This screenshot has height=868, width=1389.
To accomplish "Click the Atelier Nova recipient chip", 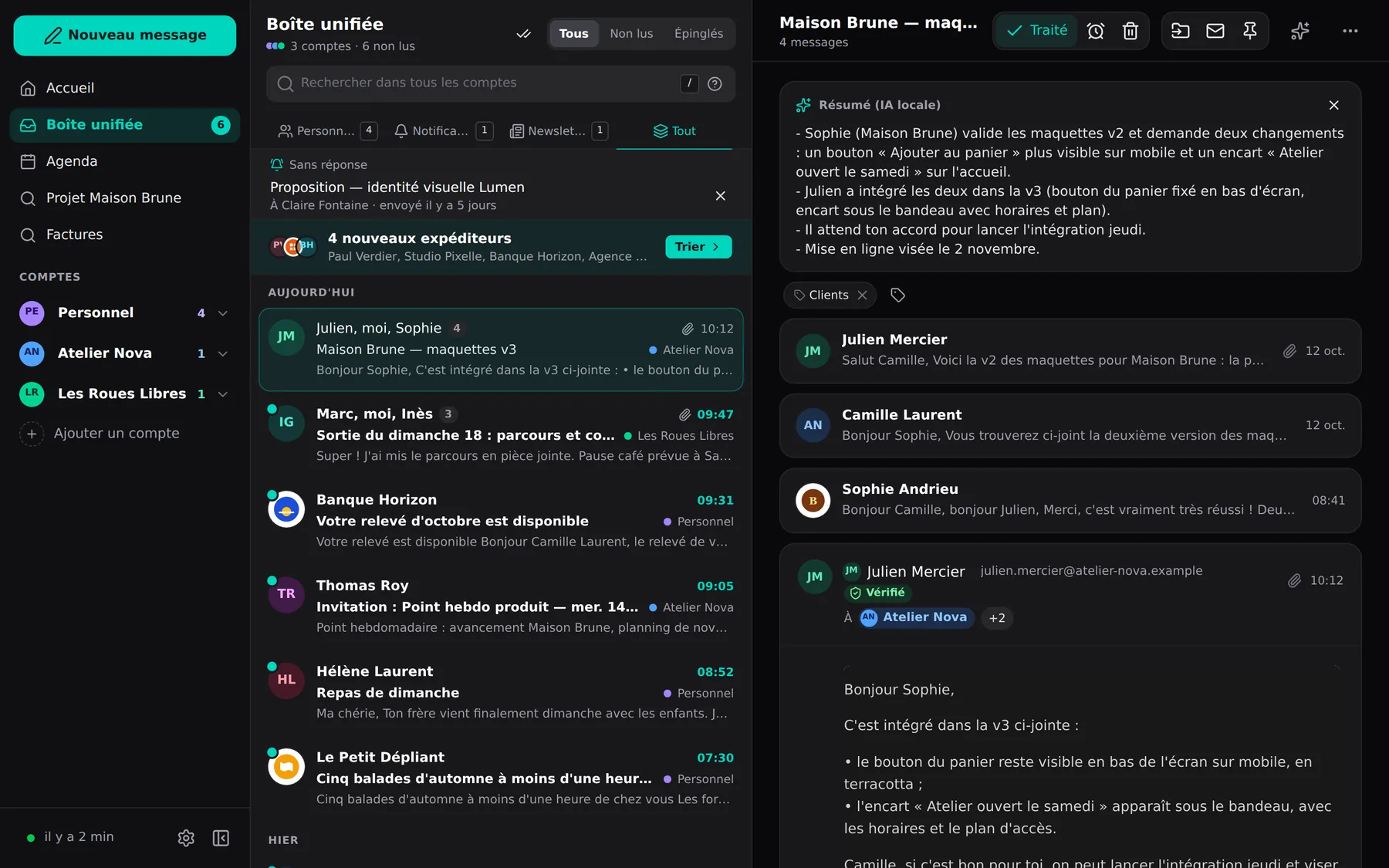I will pos(916,618).
